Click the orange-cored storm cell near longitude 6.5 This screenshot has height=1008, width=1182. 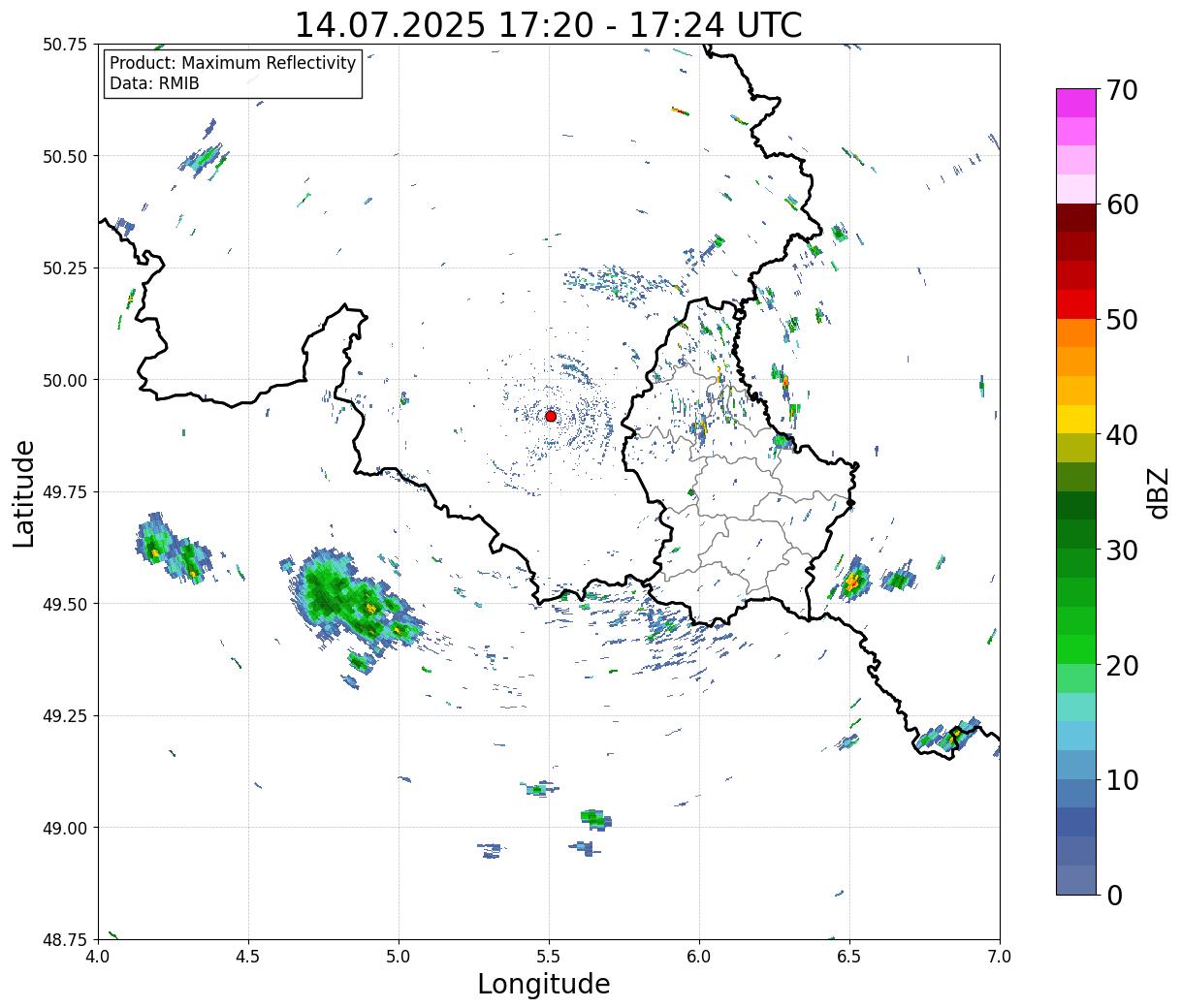click(x=853, y=581)
